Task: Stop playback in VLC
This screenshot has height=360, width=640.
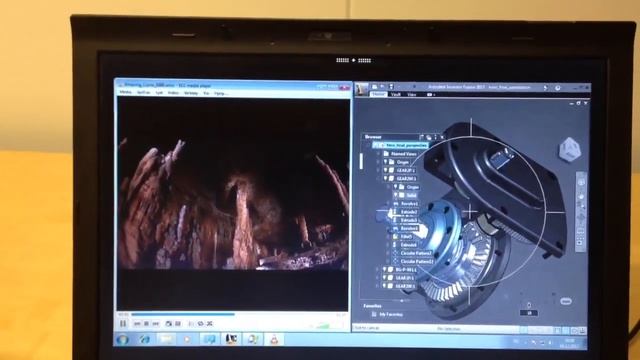Action: coord(147,324)
